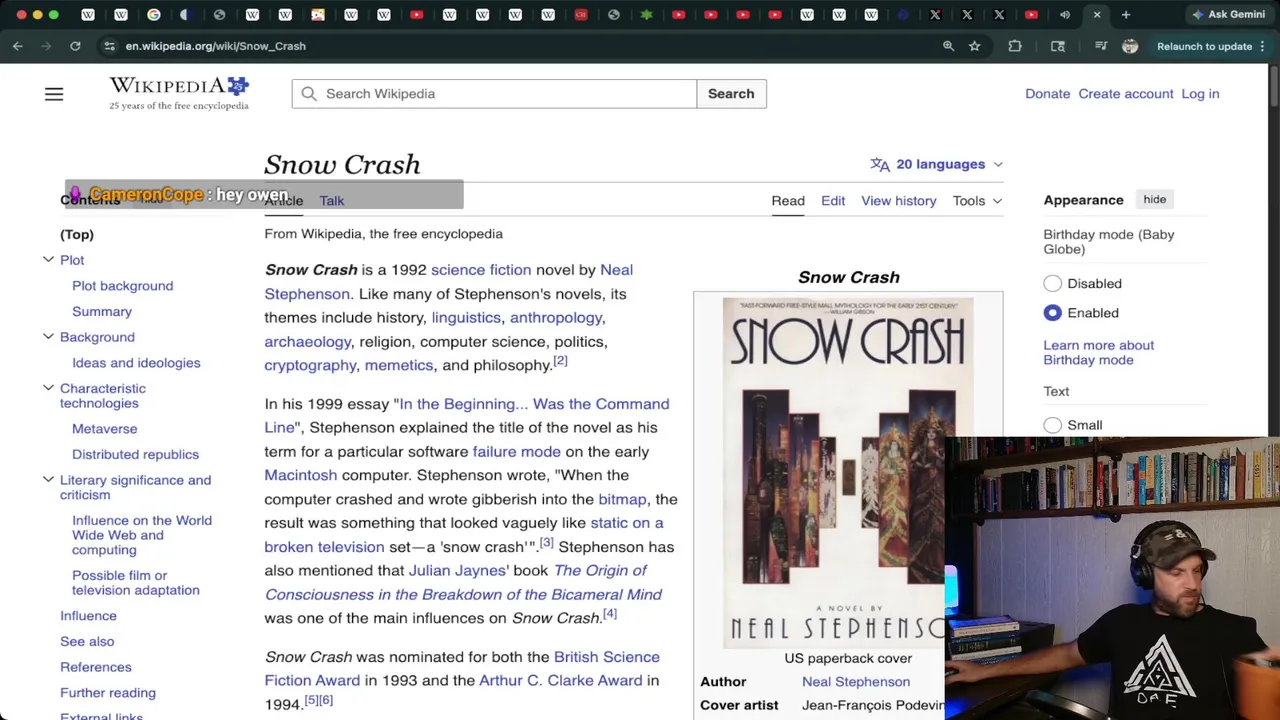Open Learn more about Birthday mode link

1099,352
